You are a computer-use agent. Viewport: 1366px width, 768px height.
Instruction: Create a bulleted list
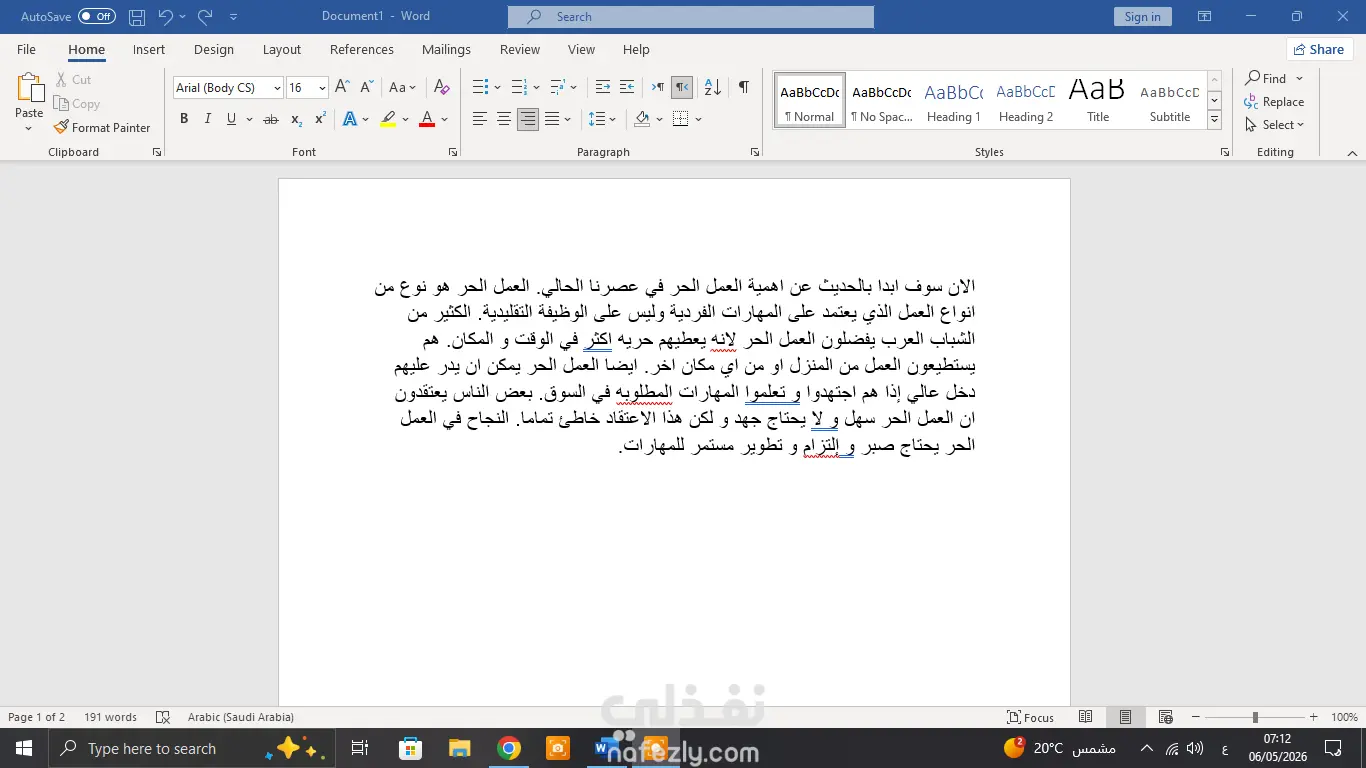tap(480, 88)
